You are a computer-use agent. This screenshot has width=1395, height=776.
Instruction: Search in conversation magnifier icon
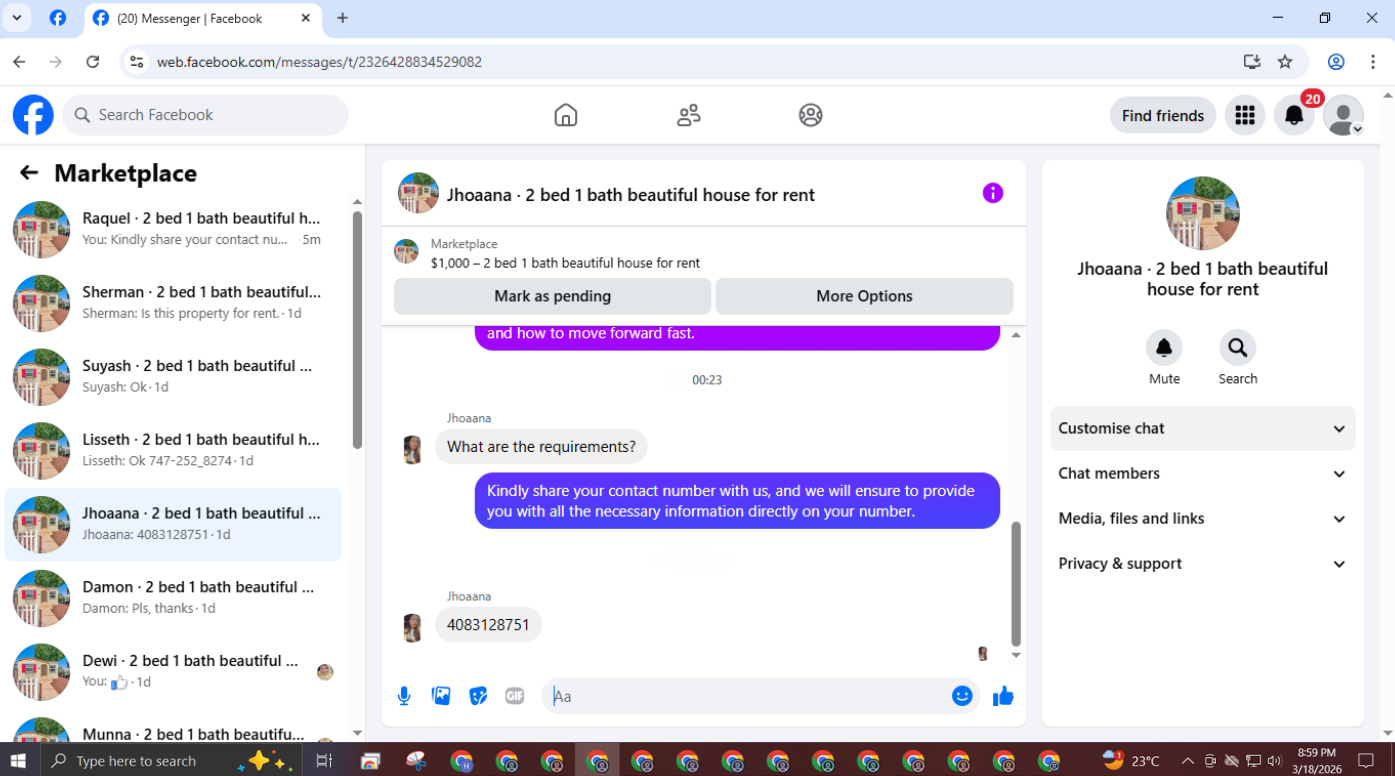[1238, 348]
